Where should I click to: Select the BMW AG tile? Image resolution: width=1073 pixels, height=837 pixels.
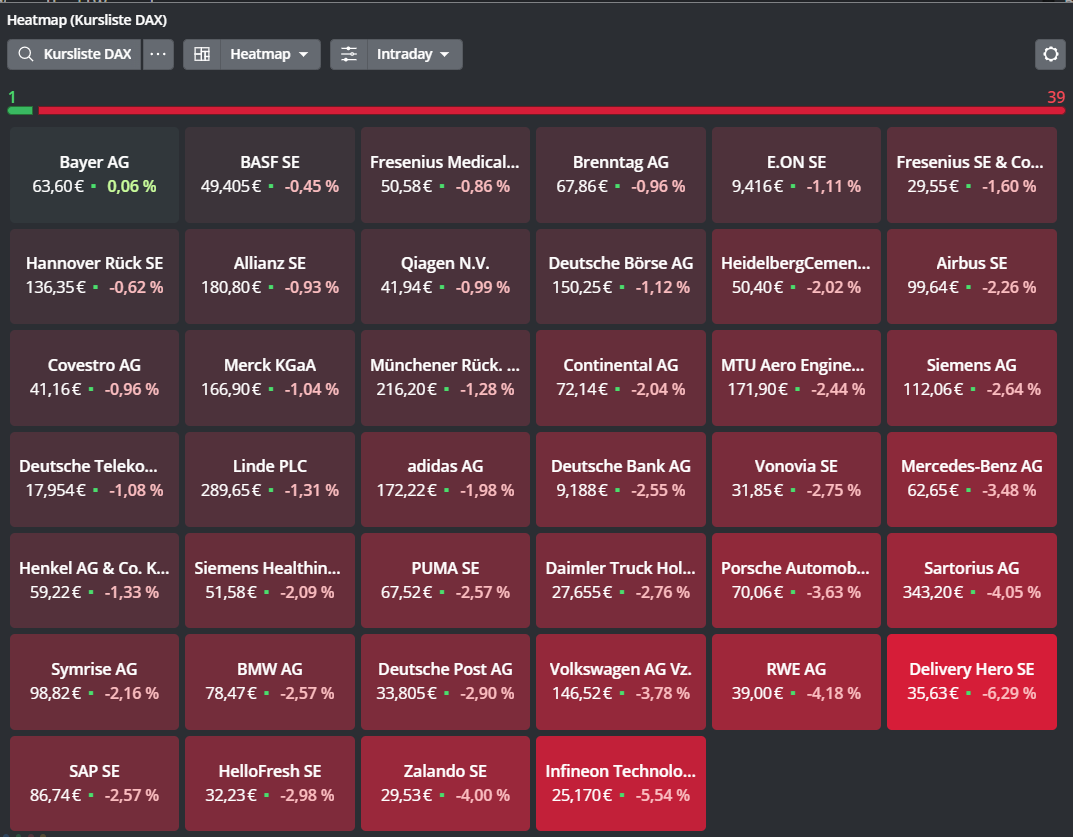click(x=270, y=682)
